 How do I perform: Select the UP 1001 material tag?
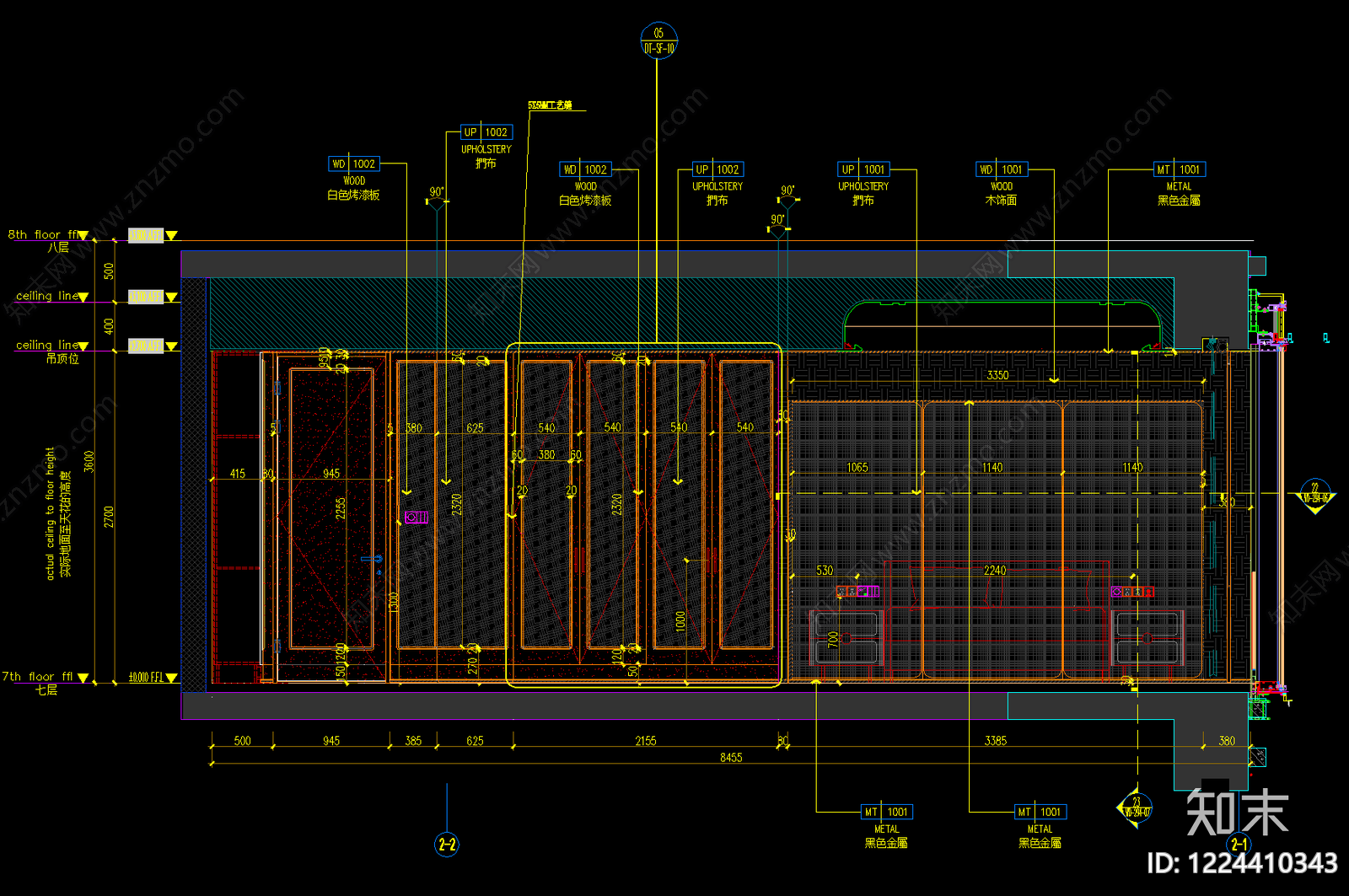pyautogui.click(x=863, y=169)
